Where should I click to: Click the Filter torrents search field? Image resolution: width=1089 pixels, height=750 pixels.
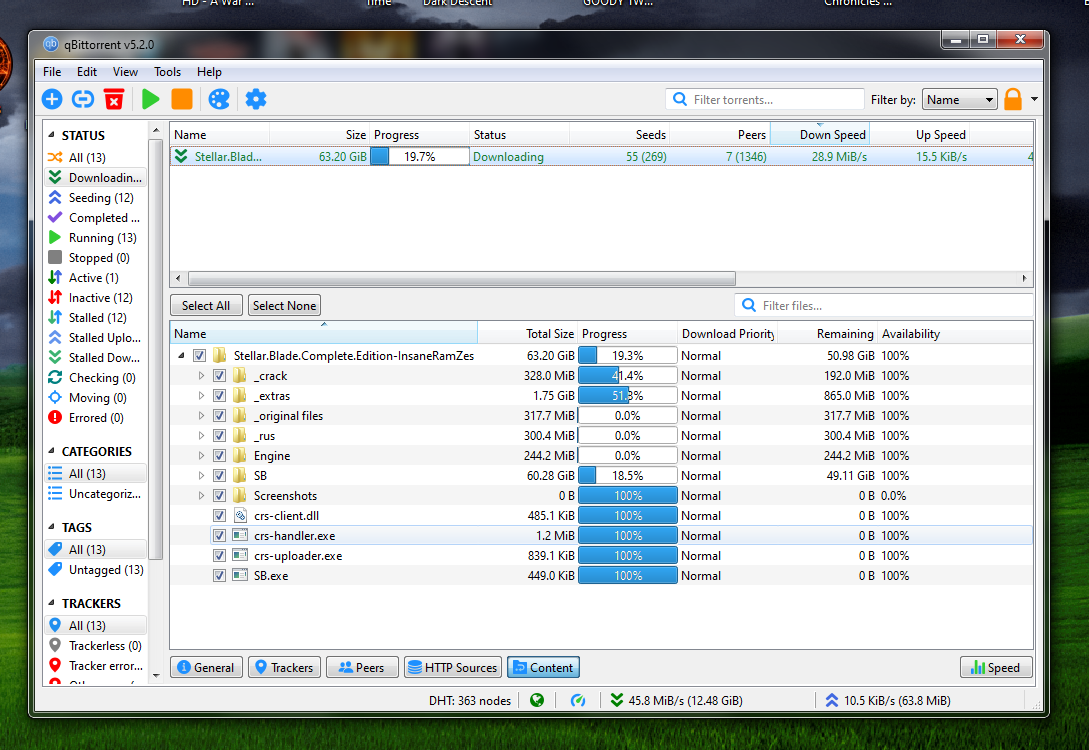click(x=765, y=99)
